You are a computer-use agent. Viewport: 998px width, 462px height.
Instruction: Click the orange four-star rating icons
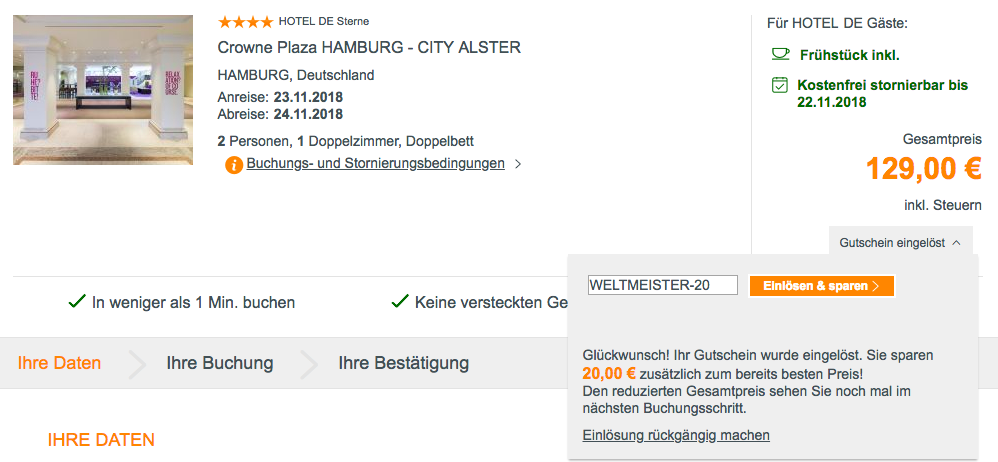click(x=244, y=21)
